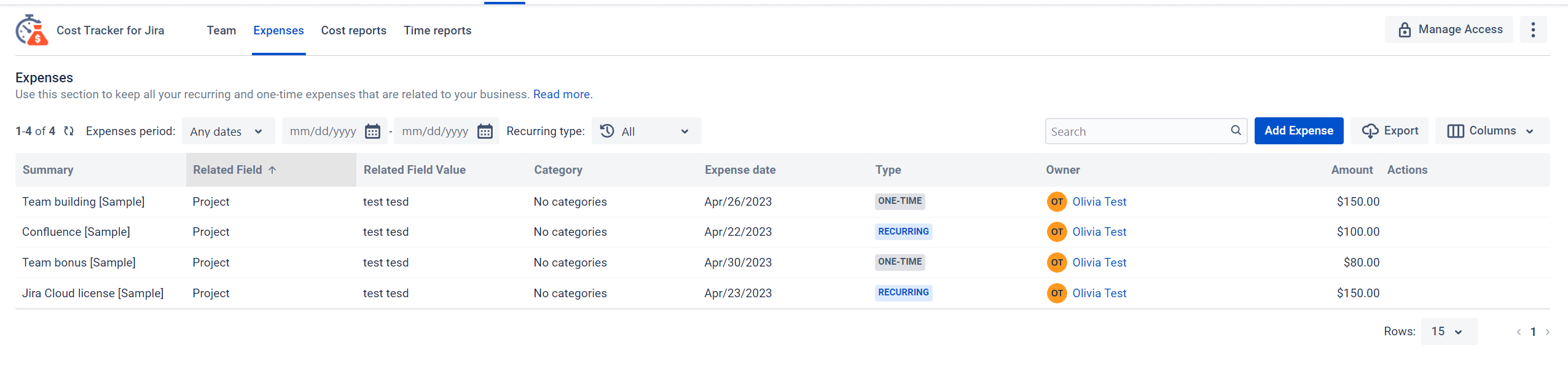Go to previous page arrow
Viewport: 1568px width, 366px height.
coord(1518,332)
